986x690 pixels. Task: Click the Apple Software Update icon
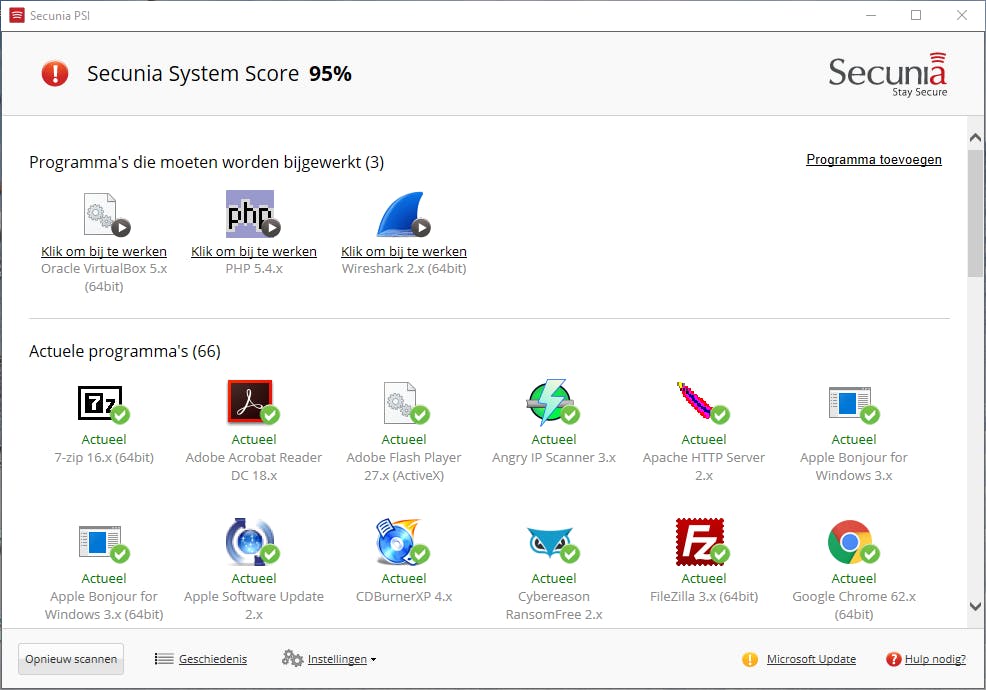point(250,542)
